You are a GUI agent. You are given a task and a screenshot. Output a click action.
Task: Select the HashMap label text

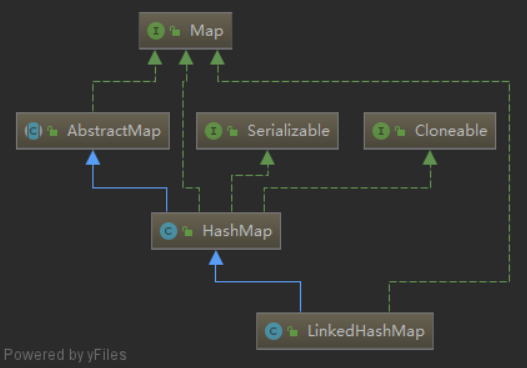click(237, 231)
